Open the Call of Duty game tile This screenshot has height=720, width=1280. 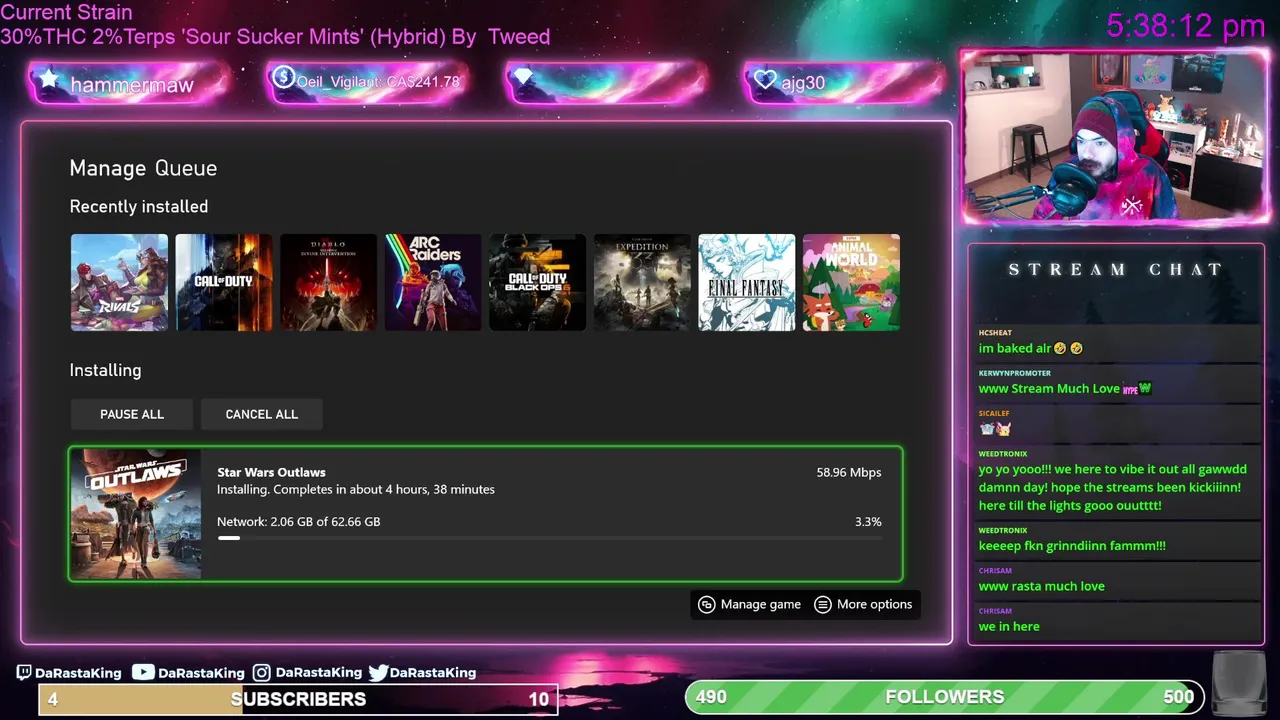(x=224, y=282)
